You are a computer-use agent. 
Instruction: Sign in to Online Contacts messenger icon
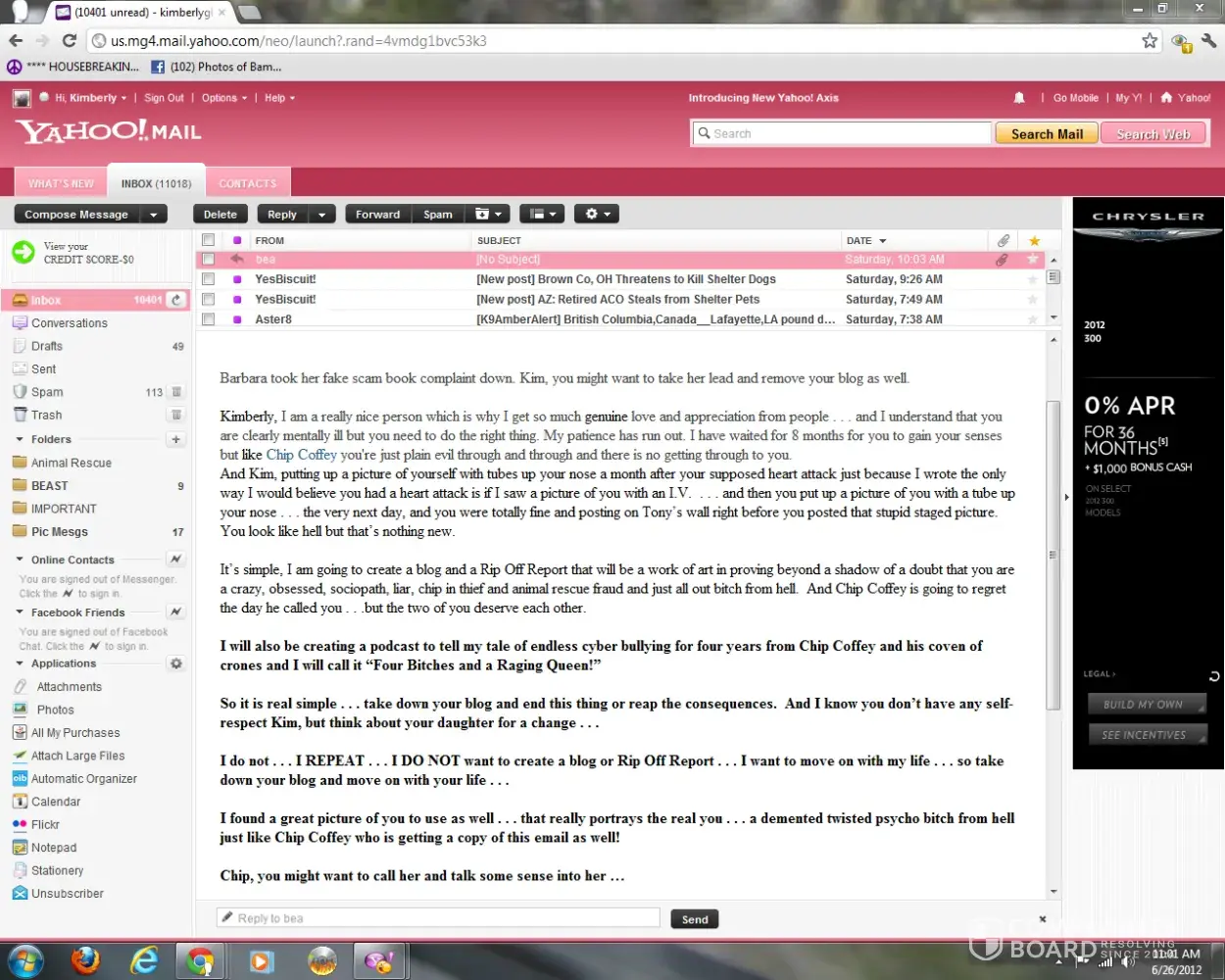pos(176,560)
